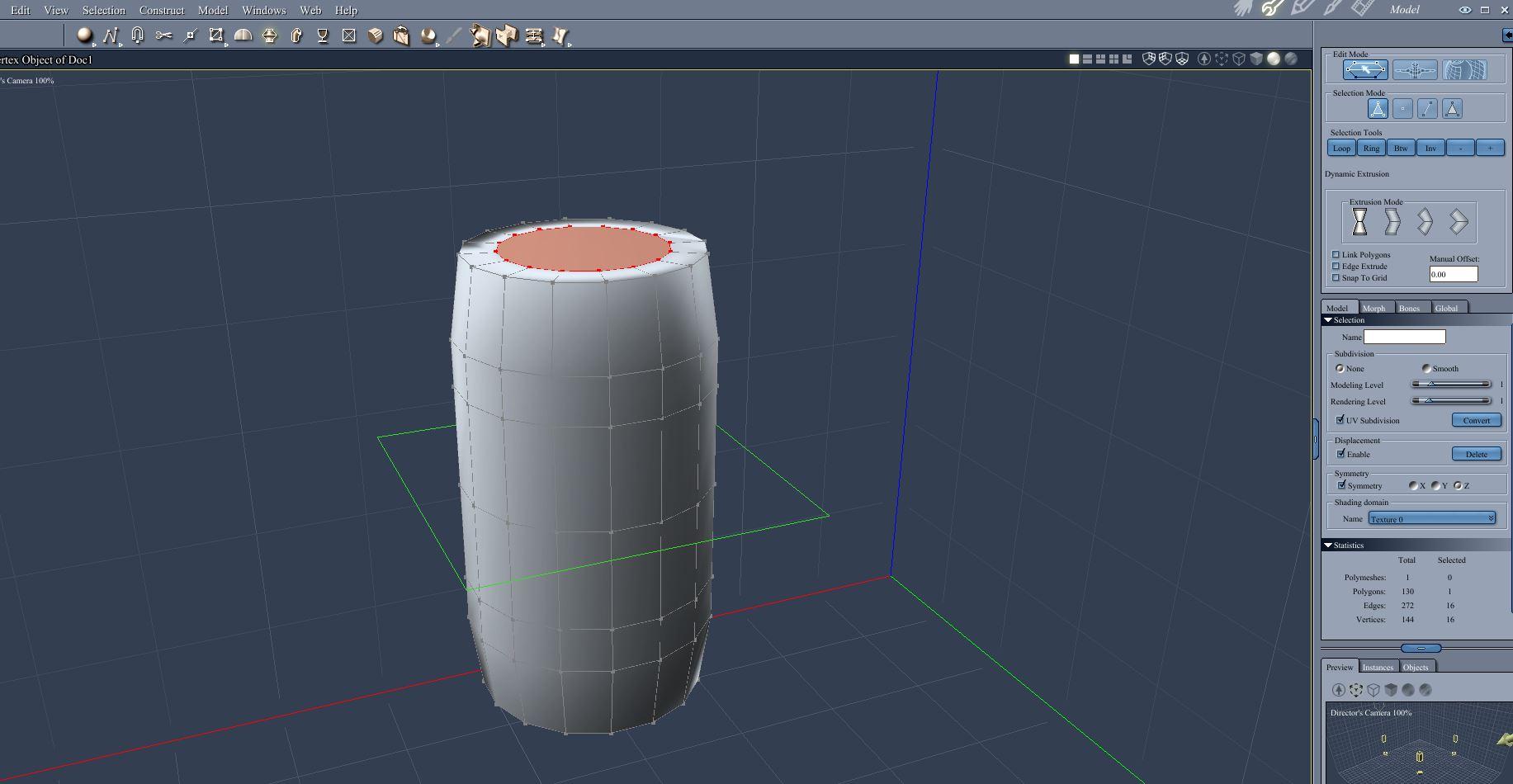Choose the vertex-only selection mode
This screenshot has height=784, width=1513.
(x=1402, y=108)
